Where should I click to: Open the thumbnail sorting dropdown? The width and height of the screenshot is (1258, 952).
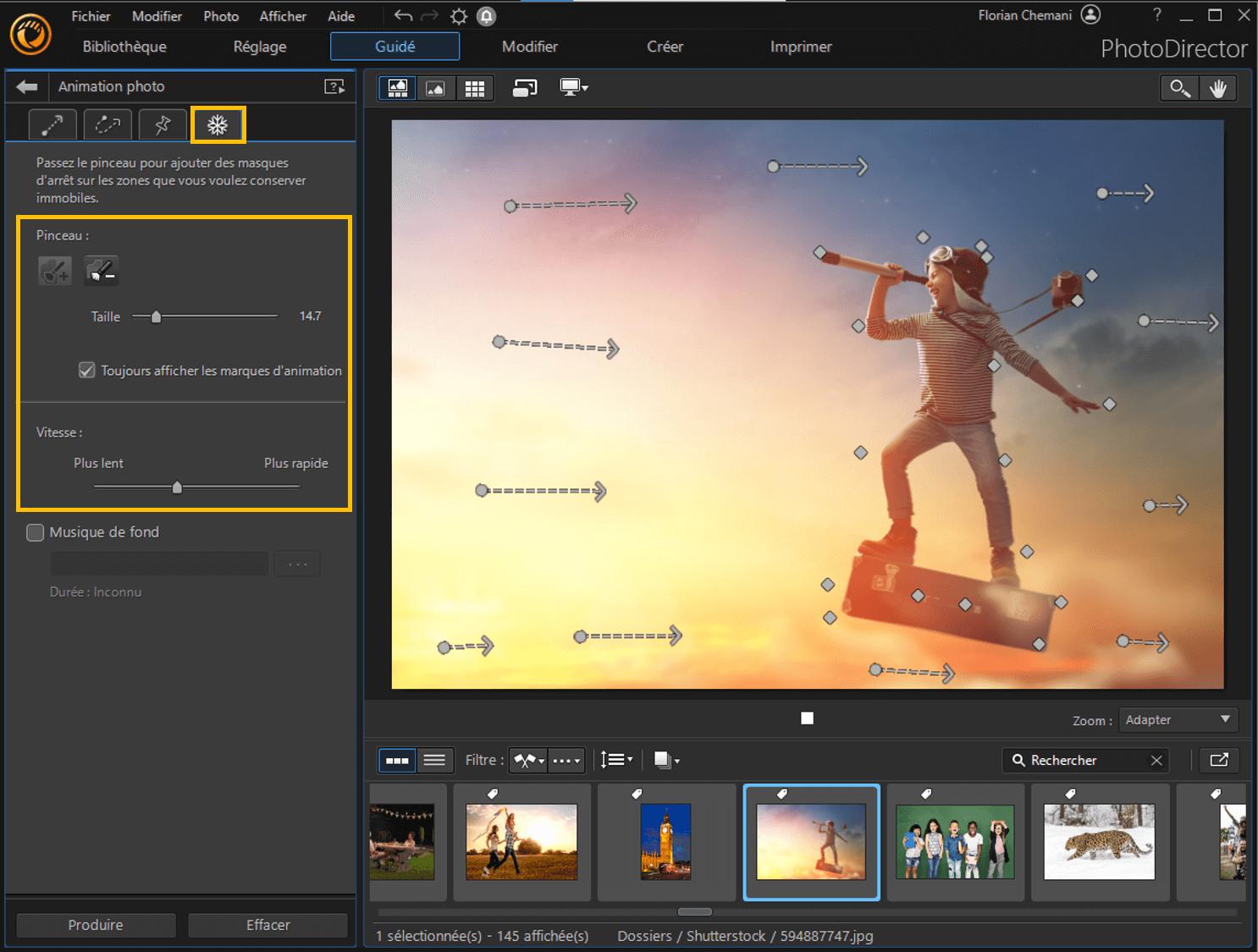click(616, 760)
